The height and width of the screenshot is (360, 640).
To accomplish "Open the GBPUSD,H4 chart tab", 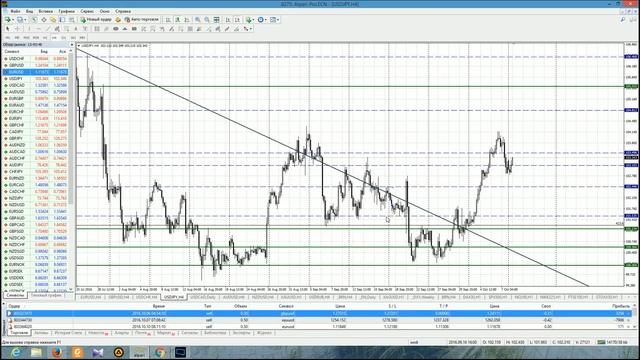I will (x=119, y=297).
